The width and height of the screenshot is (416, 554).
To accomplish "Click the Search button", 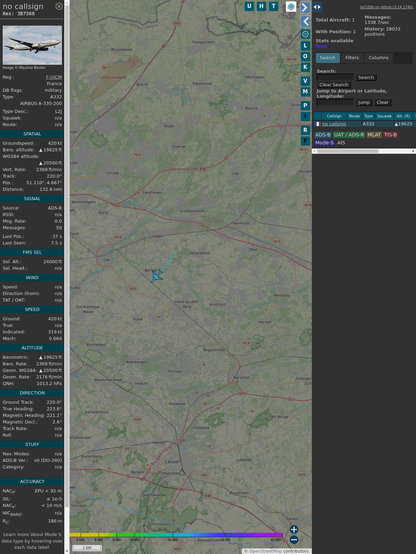I will pos(366,77).
